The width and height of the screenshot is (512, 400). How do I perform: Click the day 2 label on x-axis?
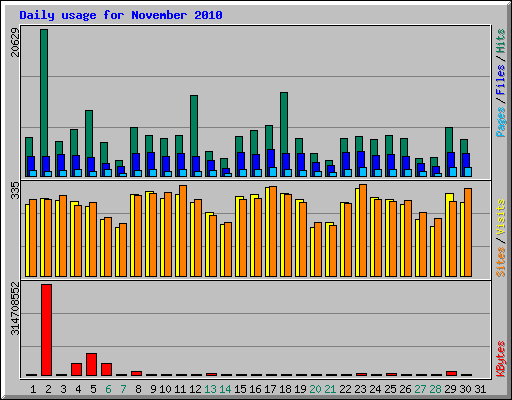[48, 389]
